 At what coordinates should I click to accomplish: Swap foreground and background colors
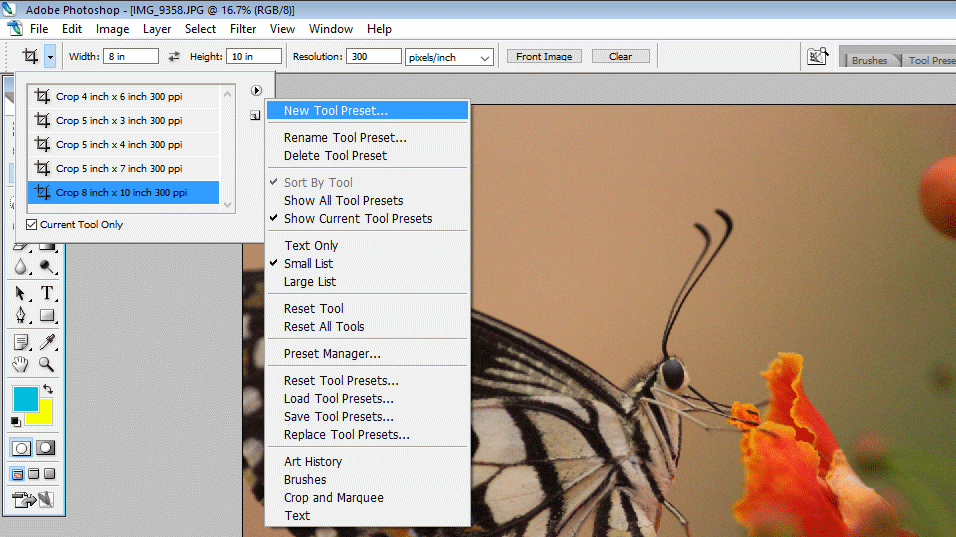point(48,389)
